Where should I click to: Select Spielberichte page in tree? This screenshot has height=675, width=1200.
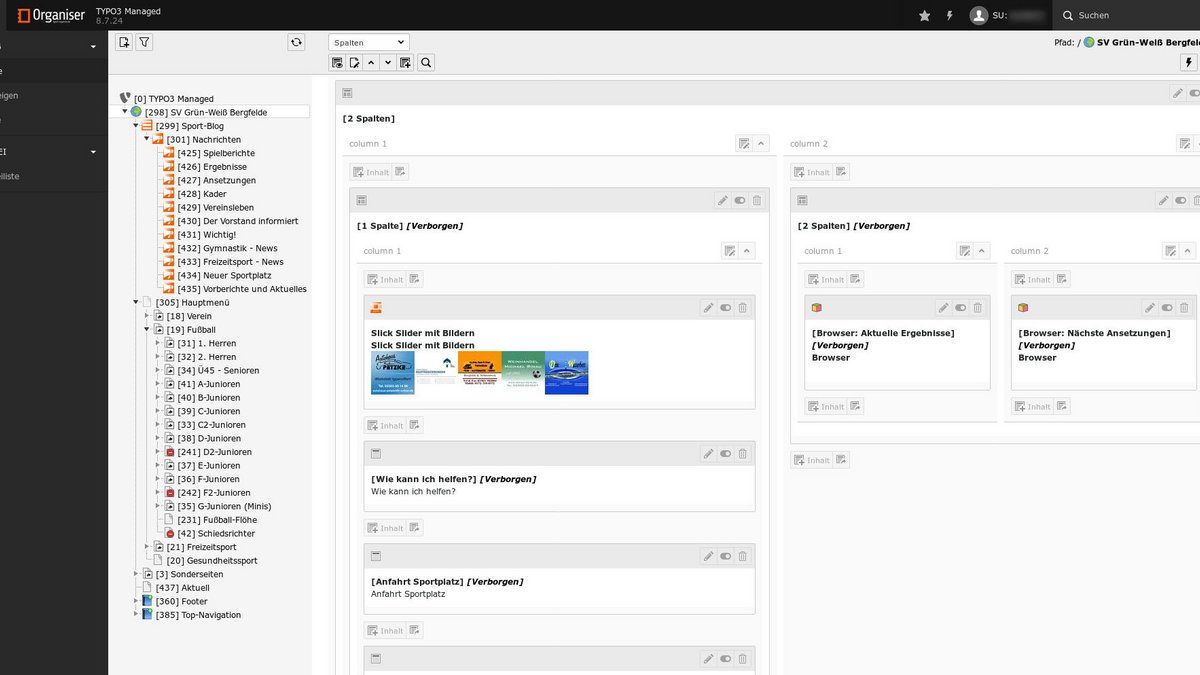pyautogui.click(x=216, y=153)
